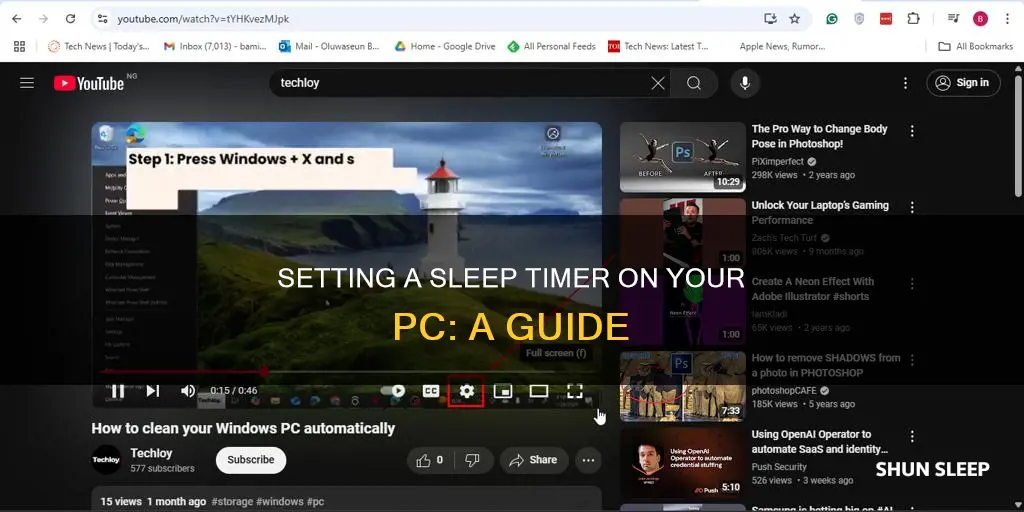Open Home Google Drive bookmark
The width and height of the screenshot is (1024, 512).
pos(445,46)
